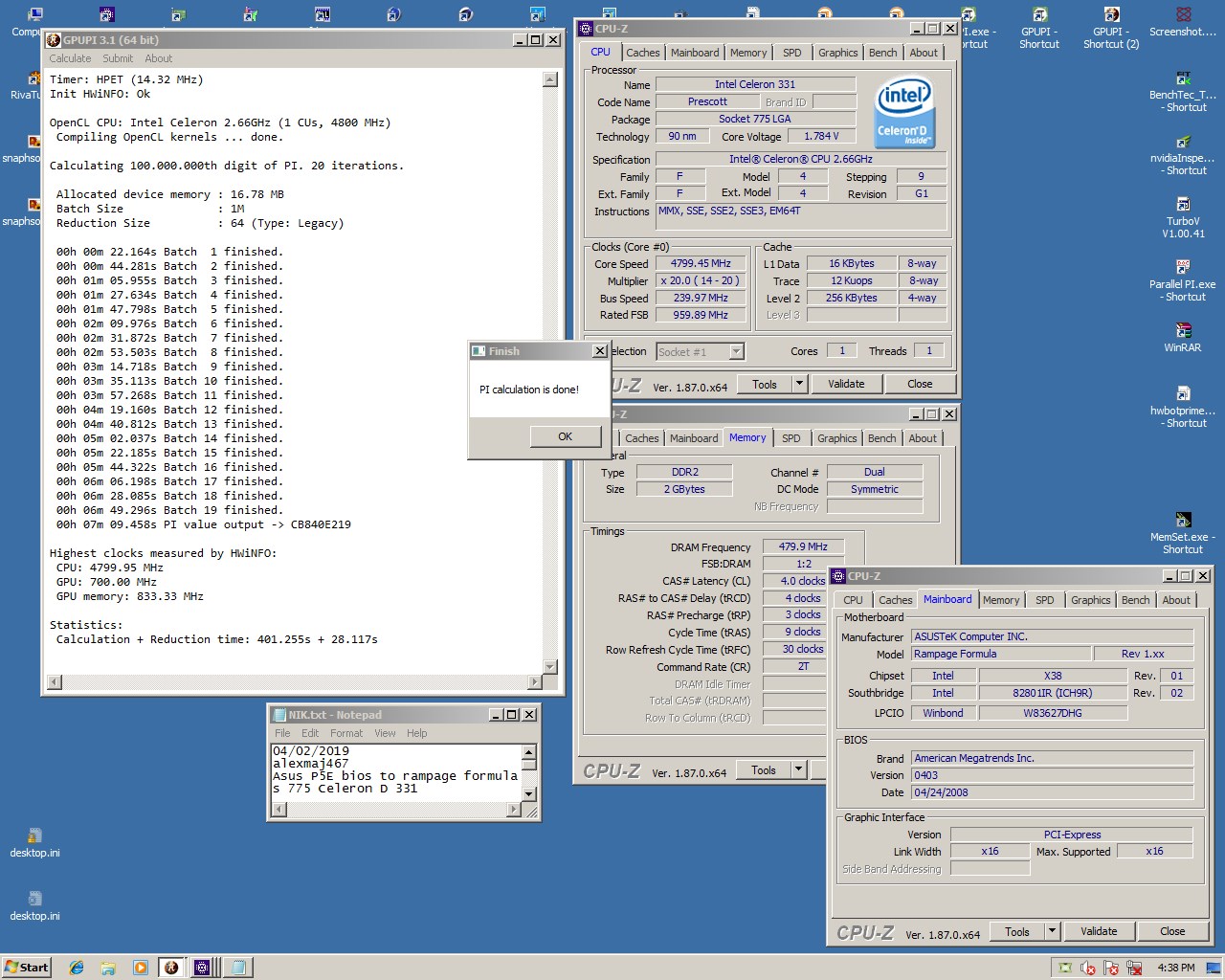Switch to GPUPI taskbar button
Screen dimensions: 1225x980
171,968
